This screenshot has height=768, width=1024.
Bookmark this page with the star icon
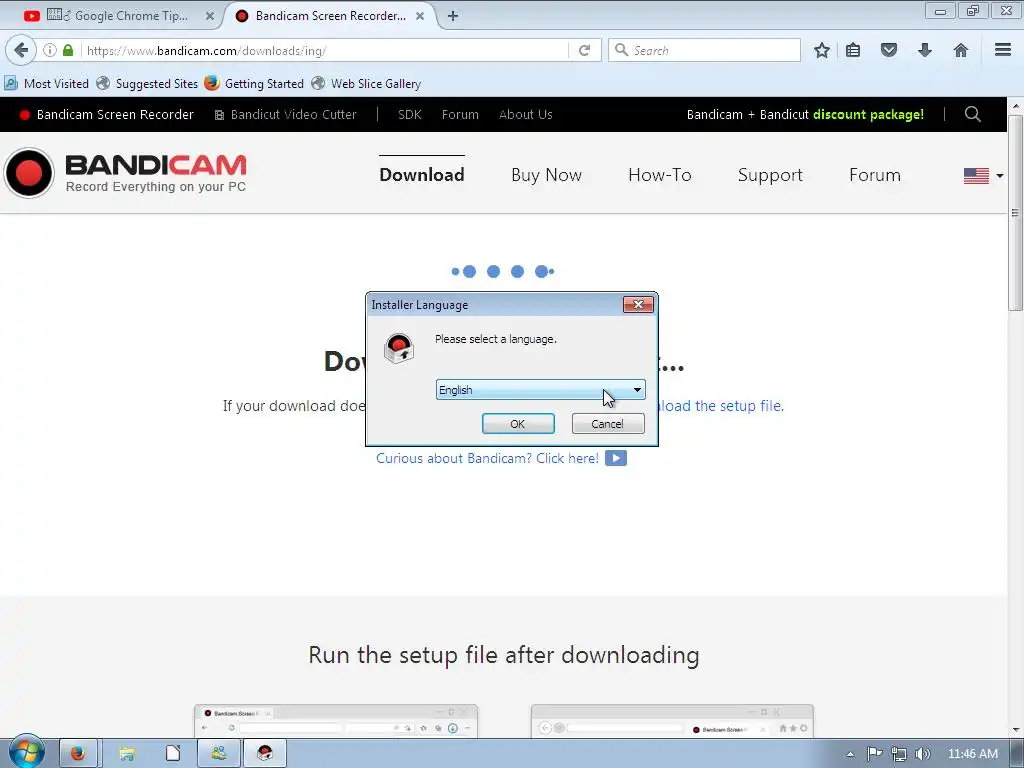point(822,50)
